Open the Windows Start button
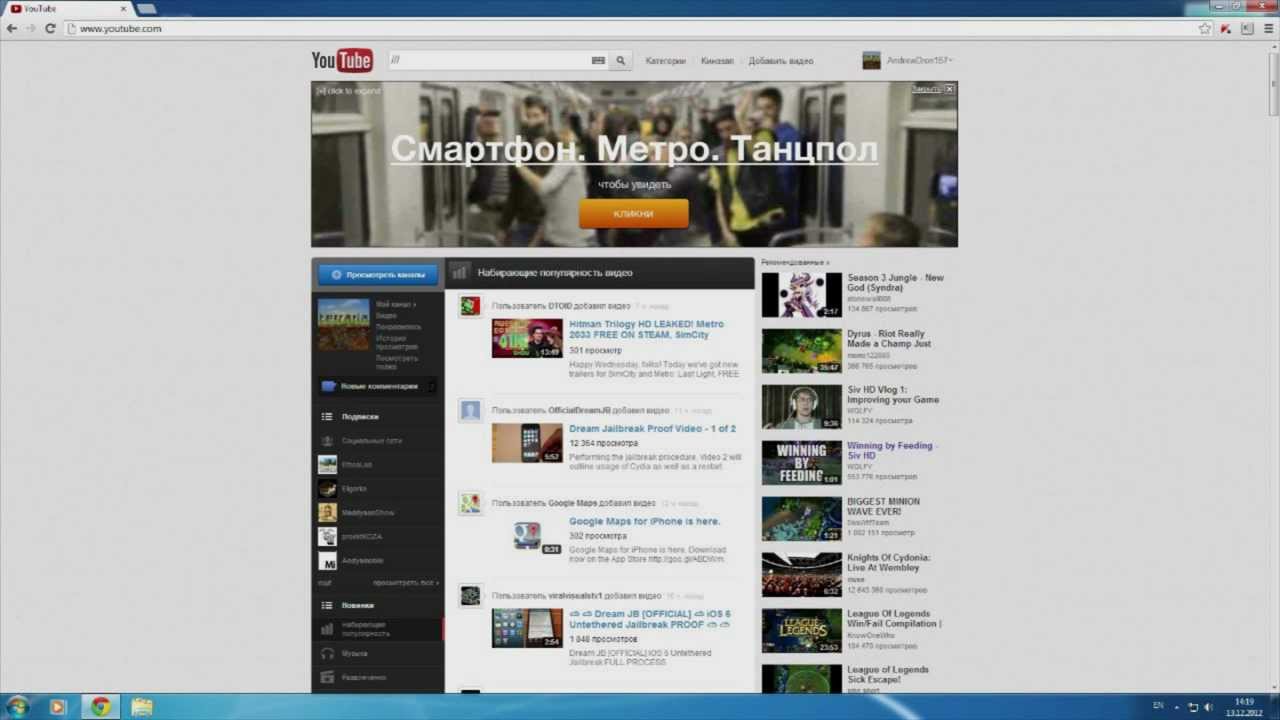 tap(17, 707)
